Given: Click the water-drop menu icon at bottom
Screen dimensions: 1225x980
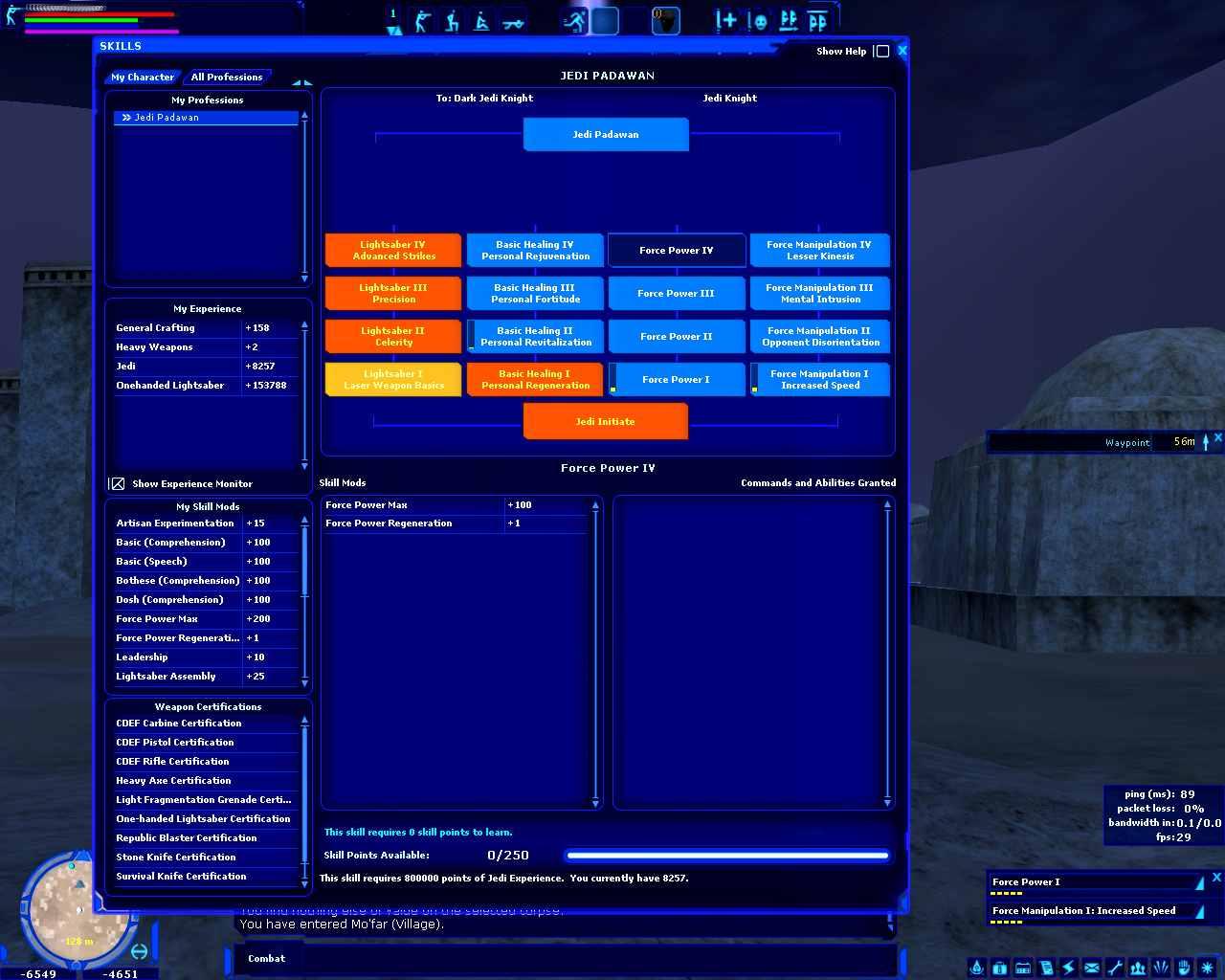Looking at the screenshot, I should click(x=977, y=968).
